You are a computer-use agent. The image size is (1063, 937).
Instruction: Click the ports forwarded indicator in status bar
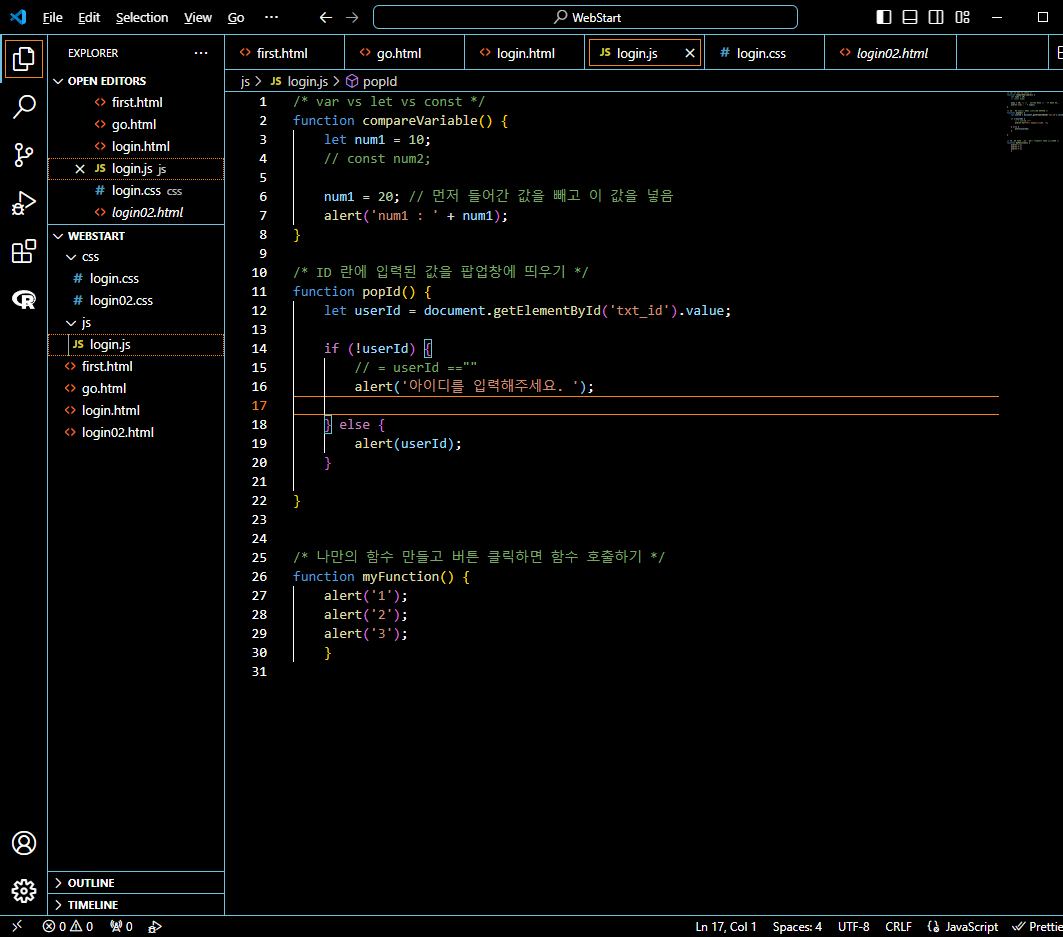click(121, 926)
